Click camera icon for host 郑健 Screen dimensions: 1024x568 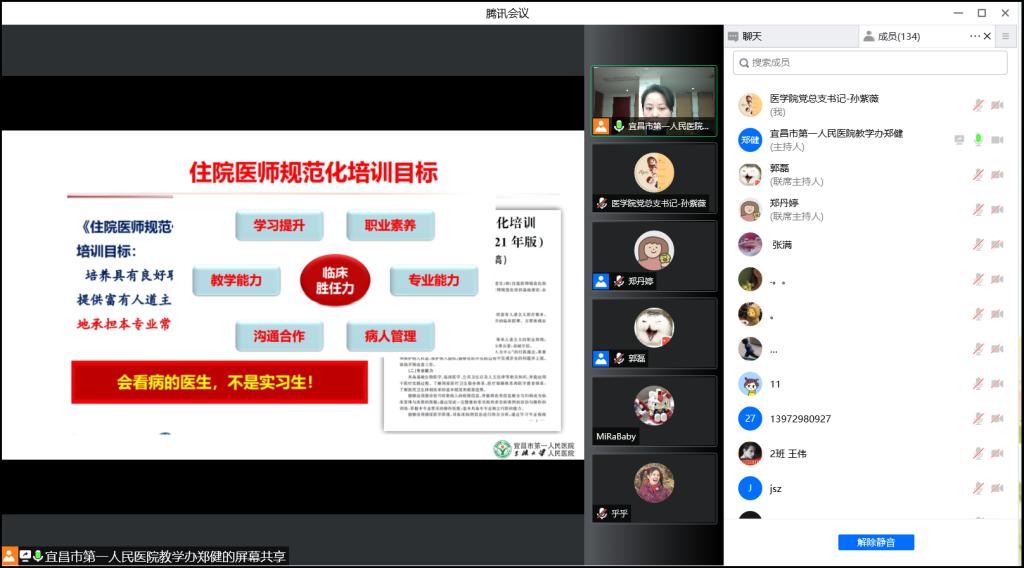tap(997, 140)
